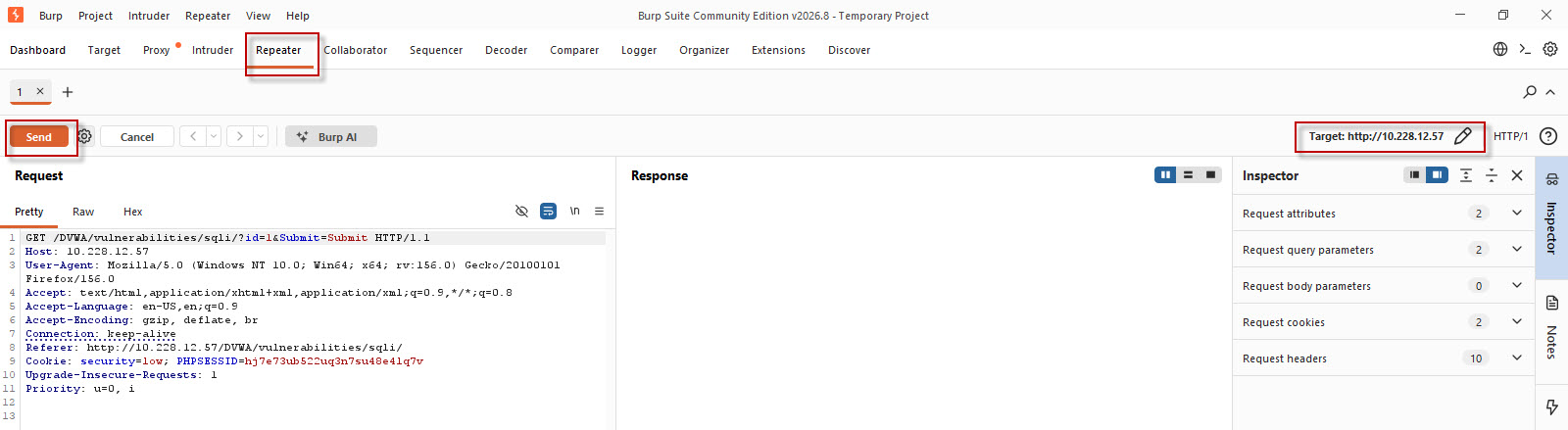
Task: Open the back history dropdown arrow
Action: click(x=214, y=136)
